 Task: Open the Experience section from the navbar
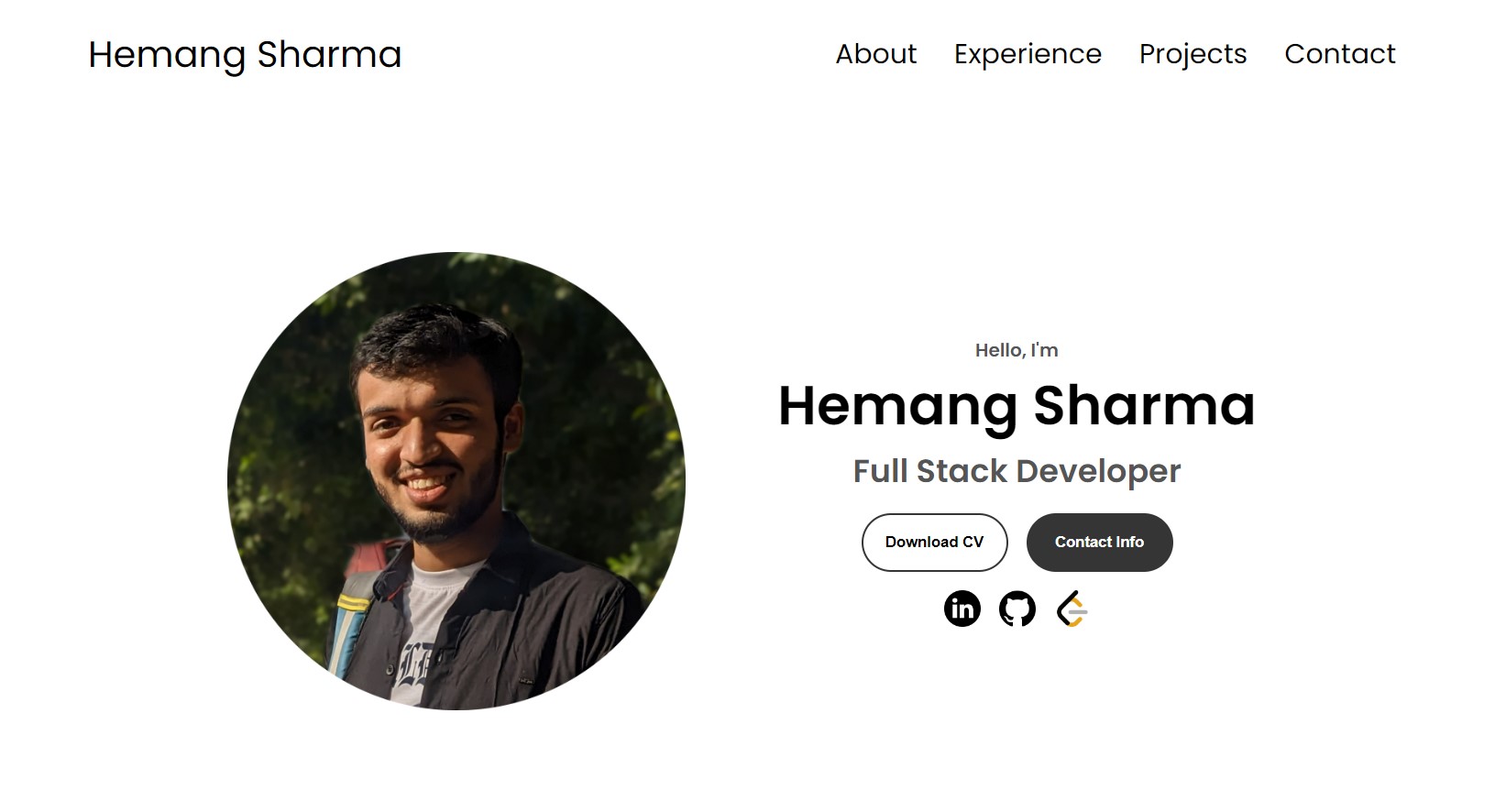pos(1028,54)
